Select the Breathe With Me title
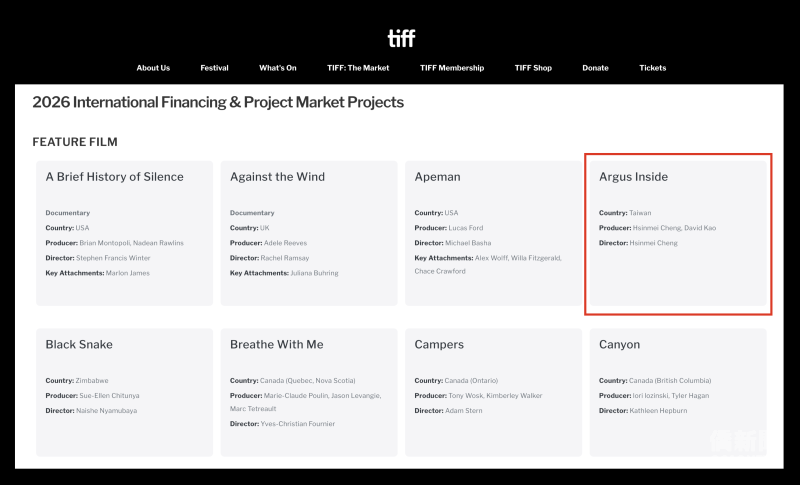The width and height of the screenshot is (800, 485). (x=277, y=345)
